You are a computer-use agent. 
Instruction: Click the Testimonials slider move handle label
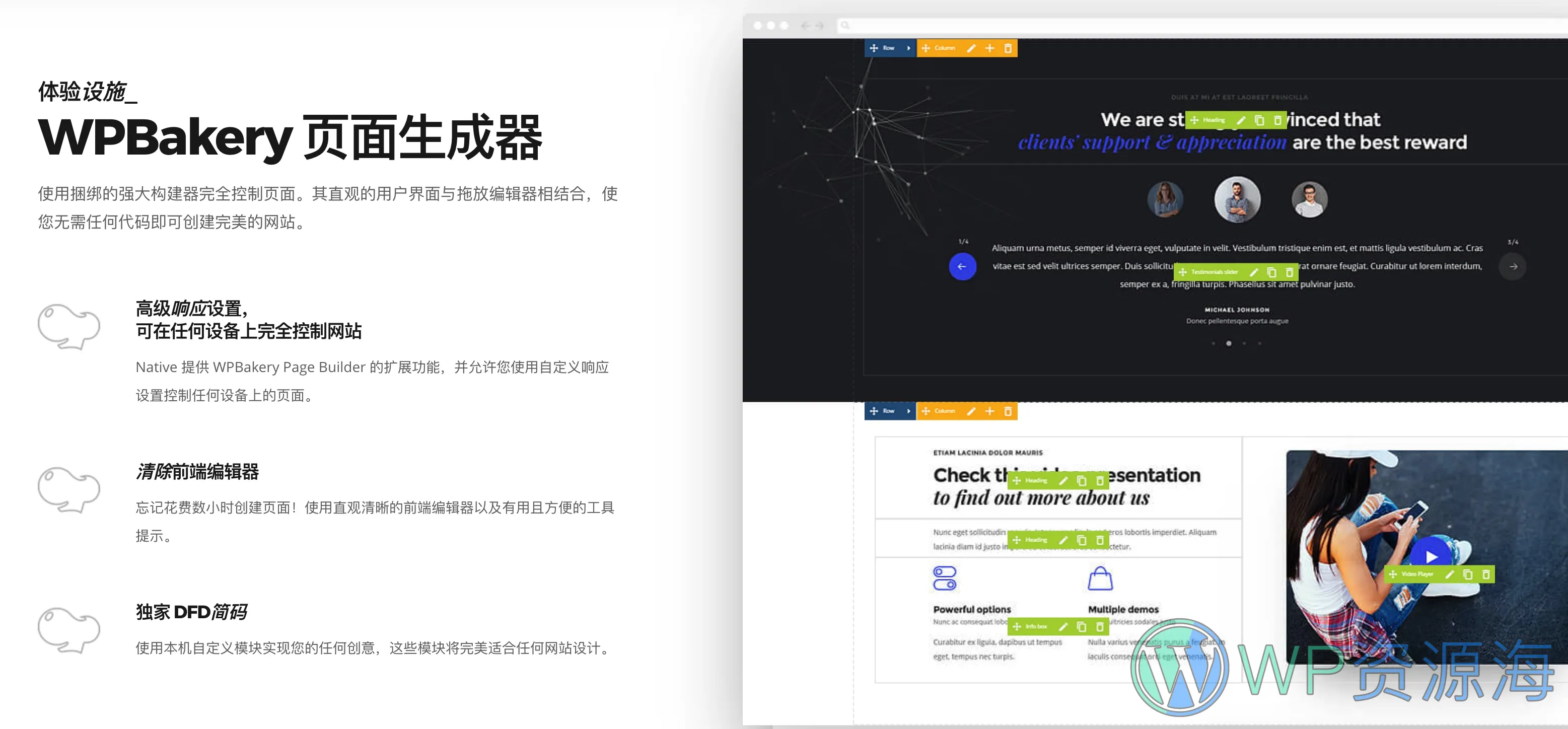1208,272
